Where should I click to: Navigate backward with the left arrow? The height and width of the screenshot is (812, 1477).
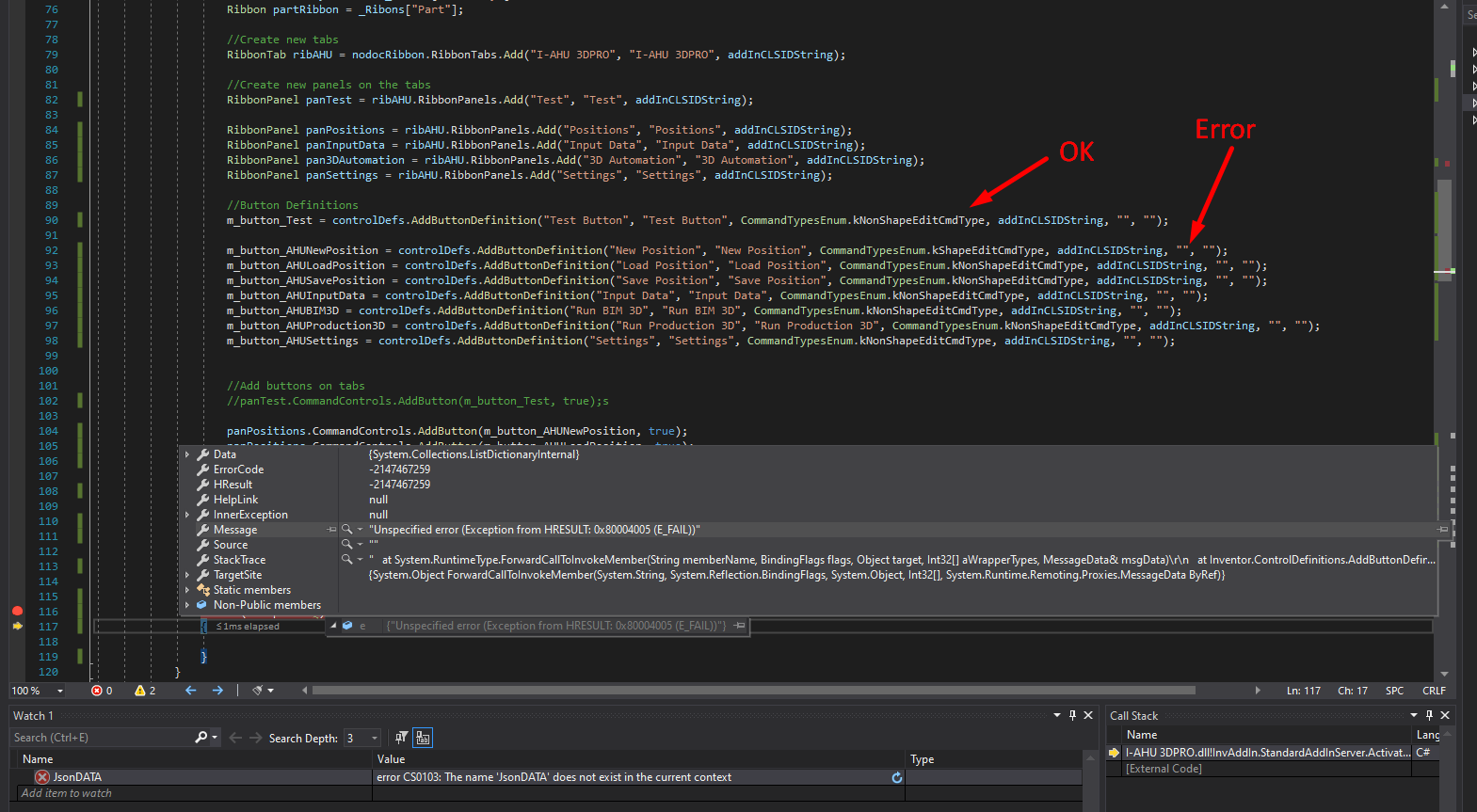(191, 691)
